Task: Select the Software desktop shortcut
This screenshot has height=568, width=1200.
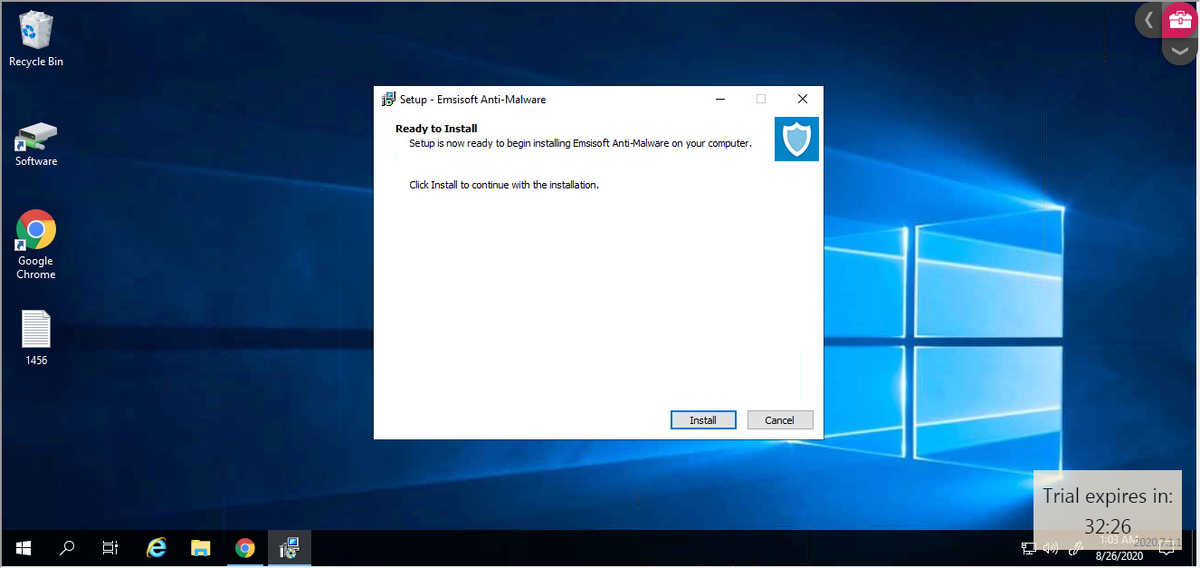Action: [x=36, y=144]
